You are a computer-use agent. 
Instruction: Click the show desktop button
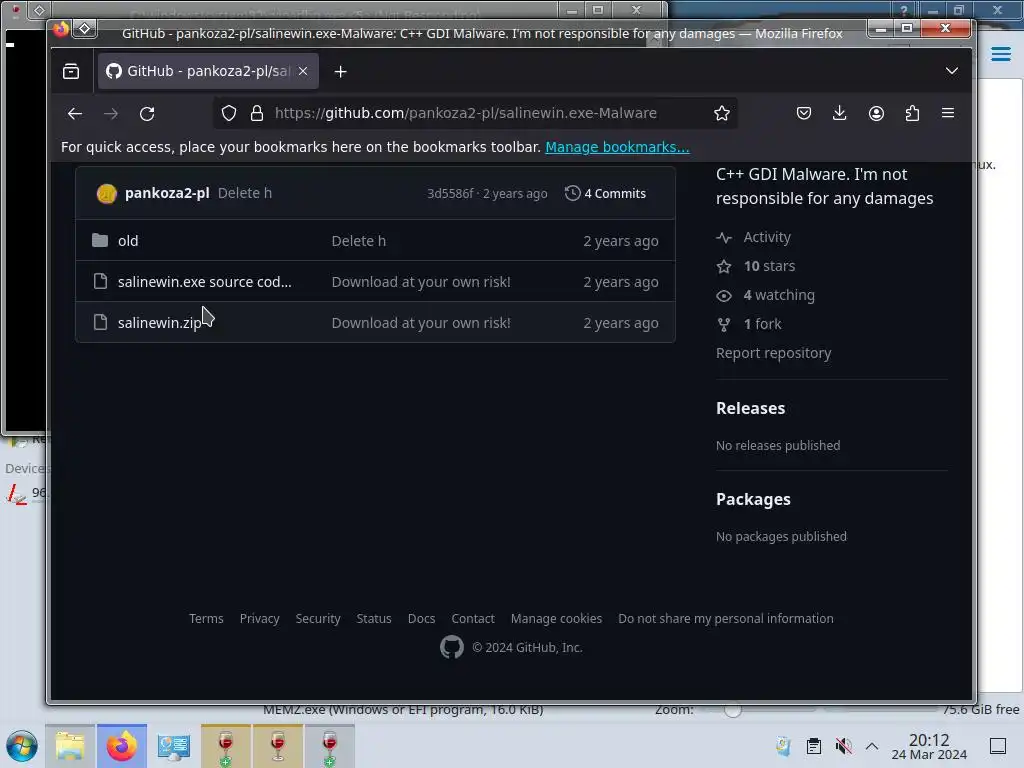(x=998, y=746)
